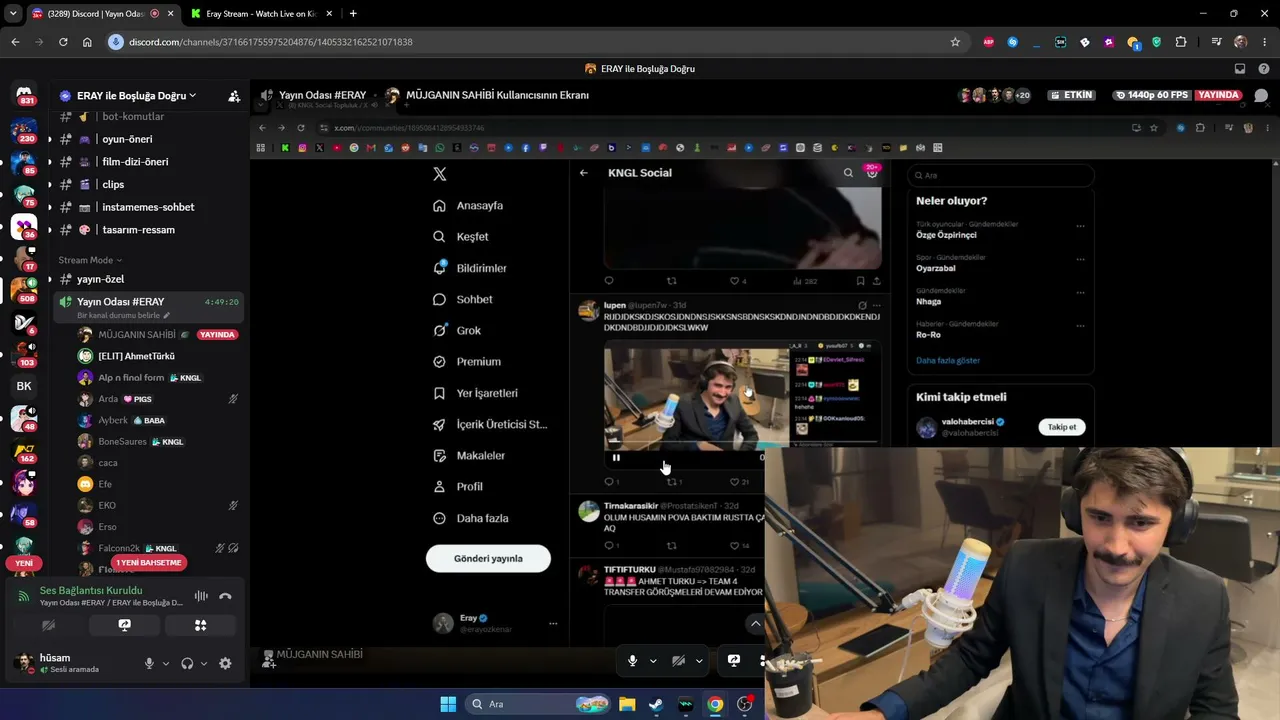Toggle screen share in stream control bar

coord(734,661)
